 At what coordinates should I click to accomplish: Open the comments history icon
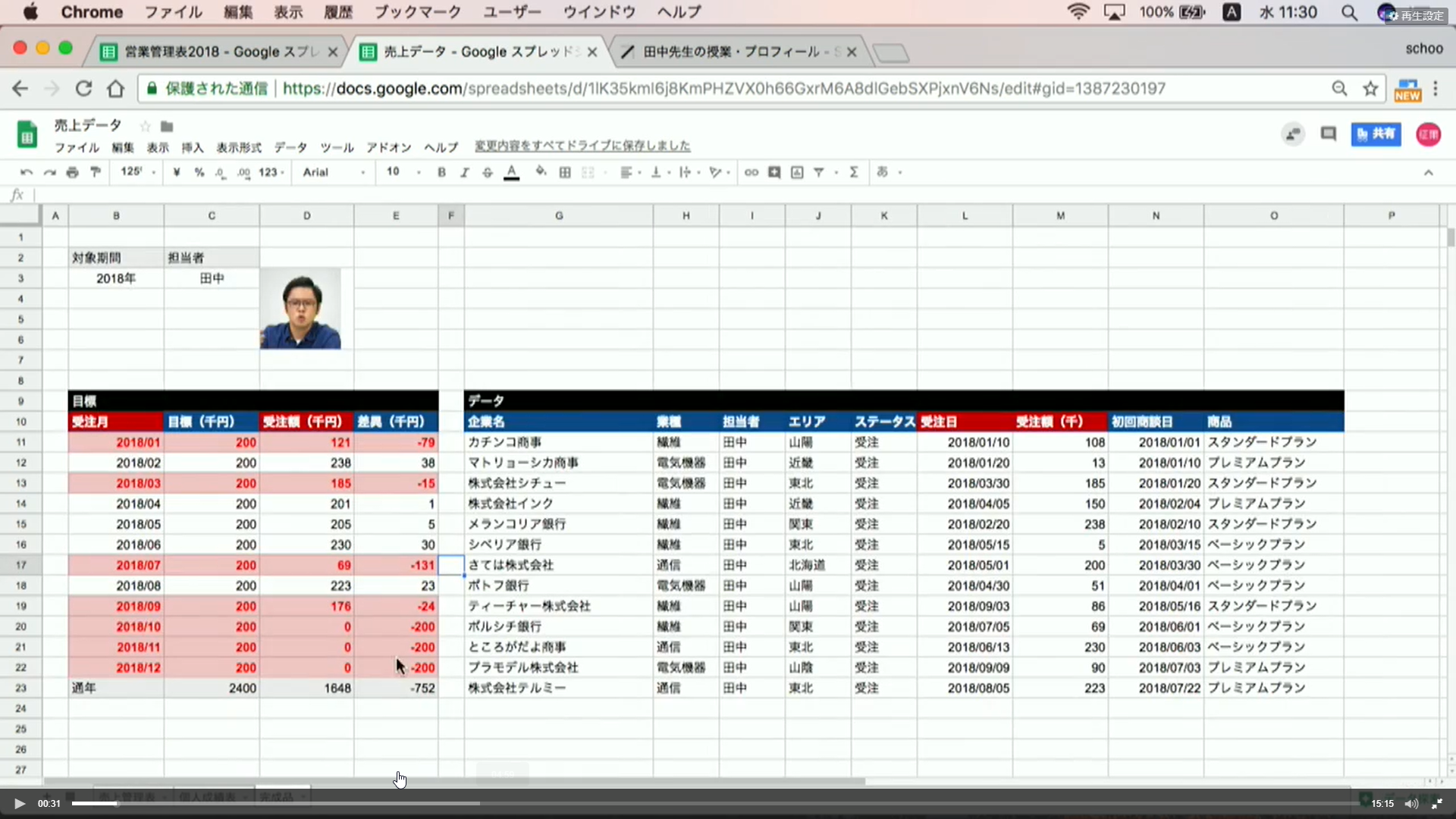point(1328,134)
